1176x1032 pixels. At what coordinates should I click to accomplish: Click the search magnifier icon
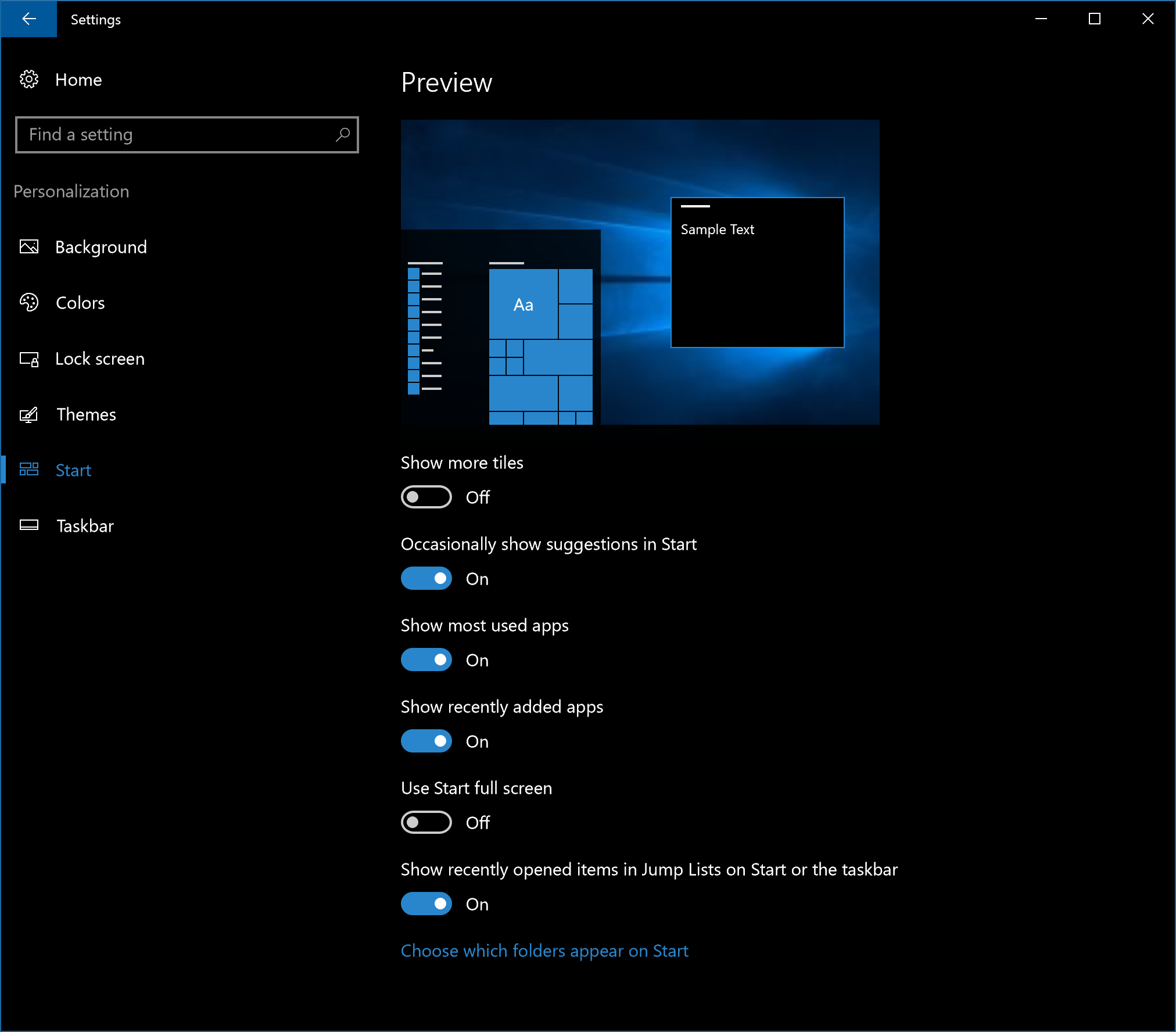click(x=343, y=135)
